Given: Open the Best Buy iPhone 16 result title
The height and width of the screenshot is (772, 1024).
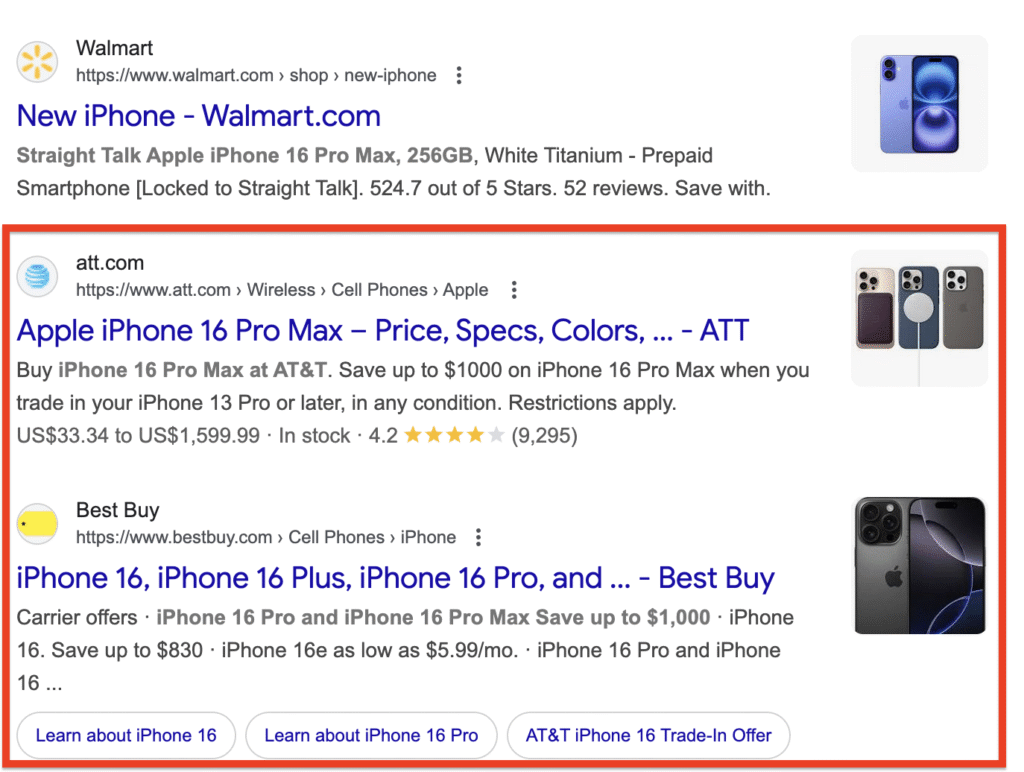Looking at the screenshot, I should [395, 578].
